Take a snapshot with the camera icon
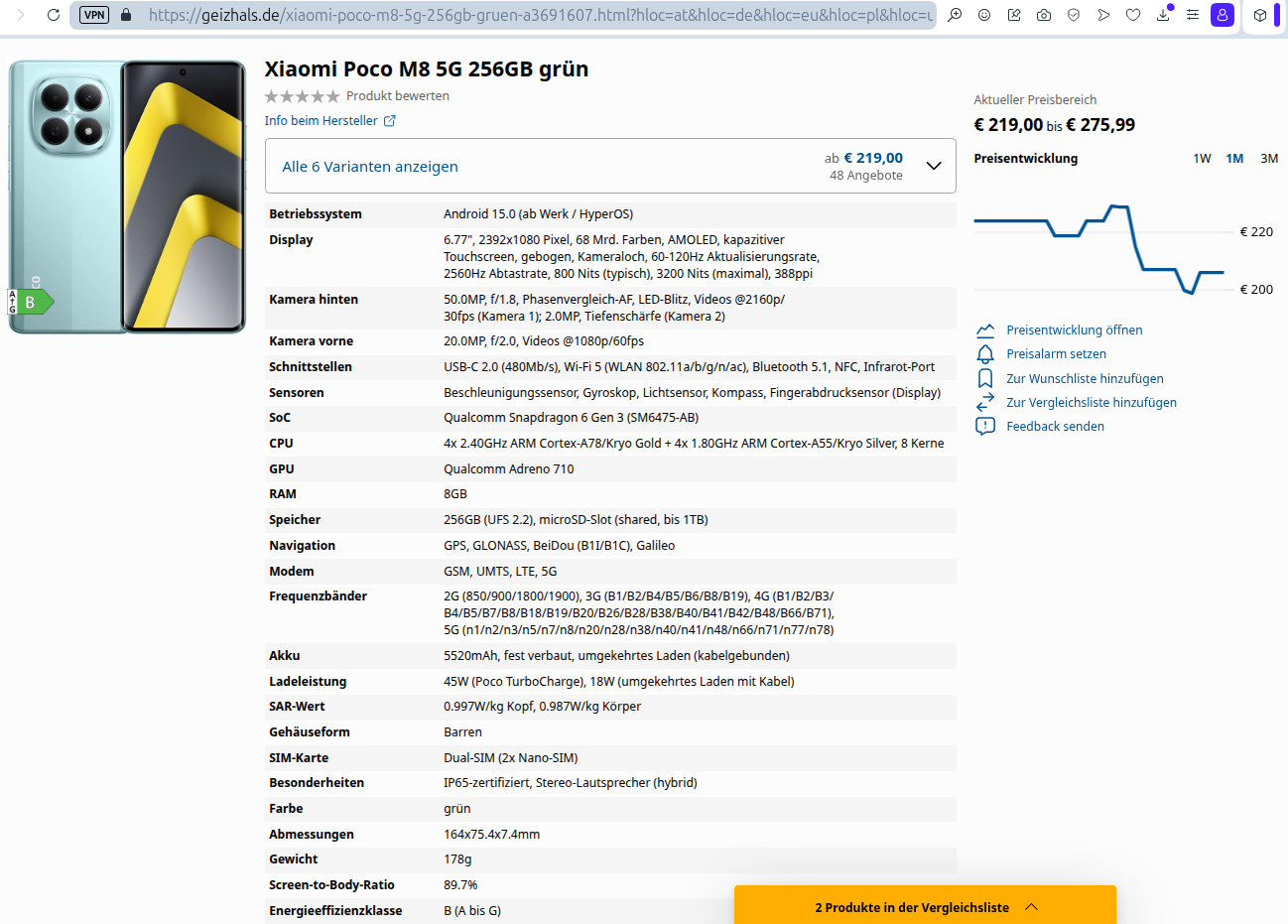1288x924 pixels. [1044, 15]
